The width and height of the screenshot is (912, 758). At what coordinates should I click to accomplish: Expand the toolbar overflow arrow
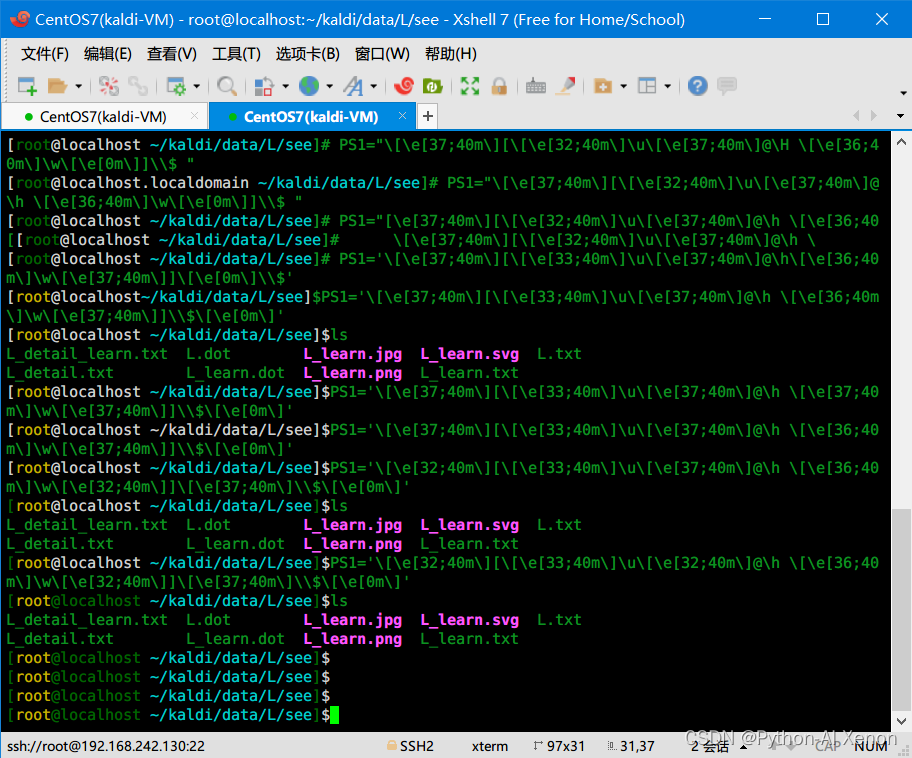(x=903, y=93)
